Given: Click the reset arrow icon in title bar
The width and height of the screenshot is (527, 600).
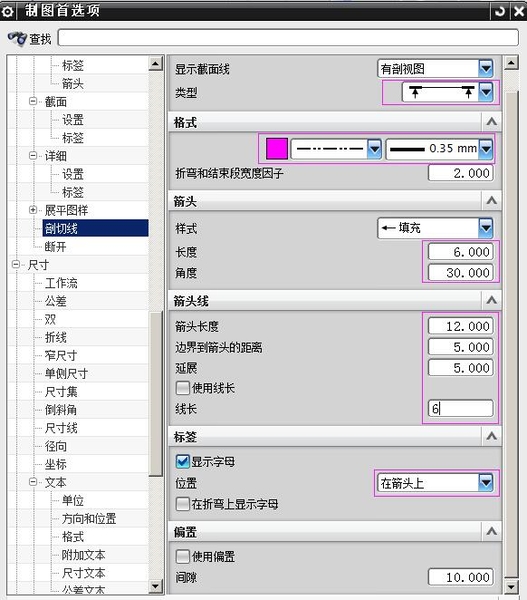Looking at the screenshot, I should coord(499,11).
